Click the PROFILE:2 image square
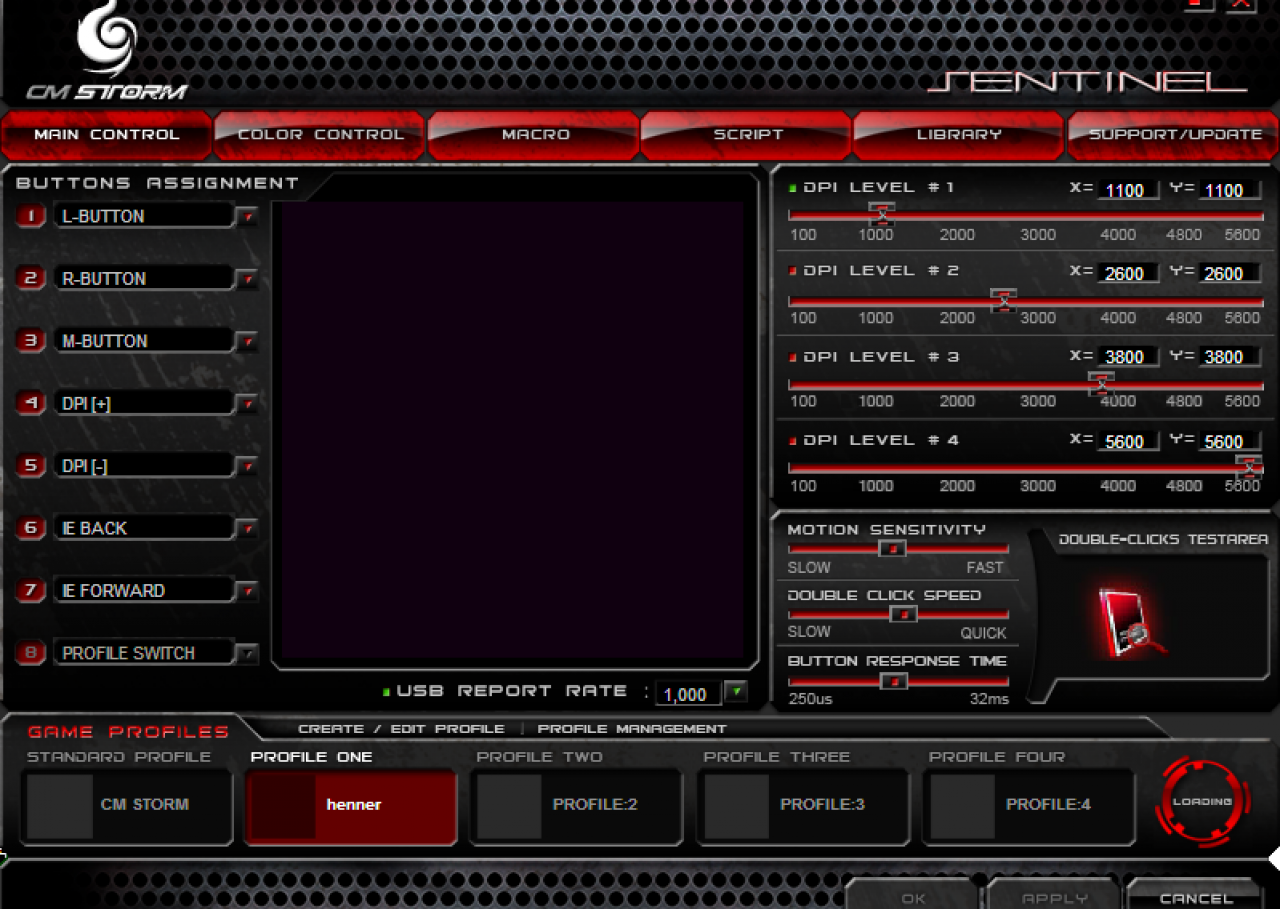 coord(509,806)
